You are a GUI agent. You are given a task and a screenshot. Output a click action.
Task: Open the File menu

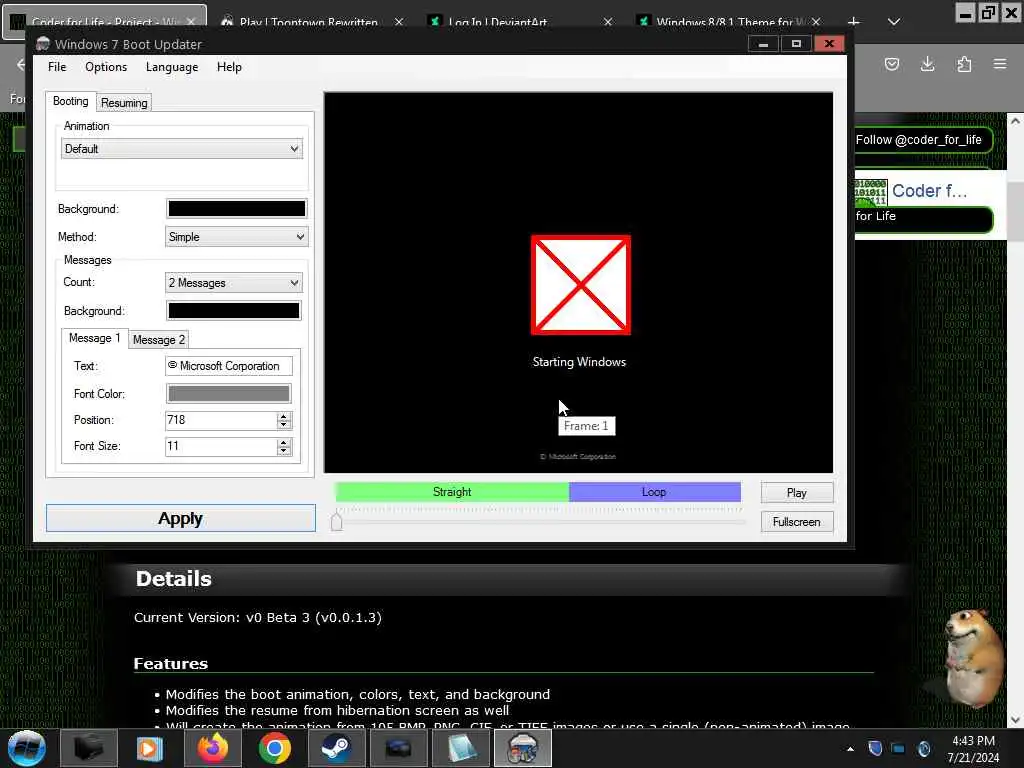click(x=57, y=67)
